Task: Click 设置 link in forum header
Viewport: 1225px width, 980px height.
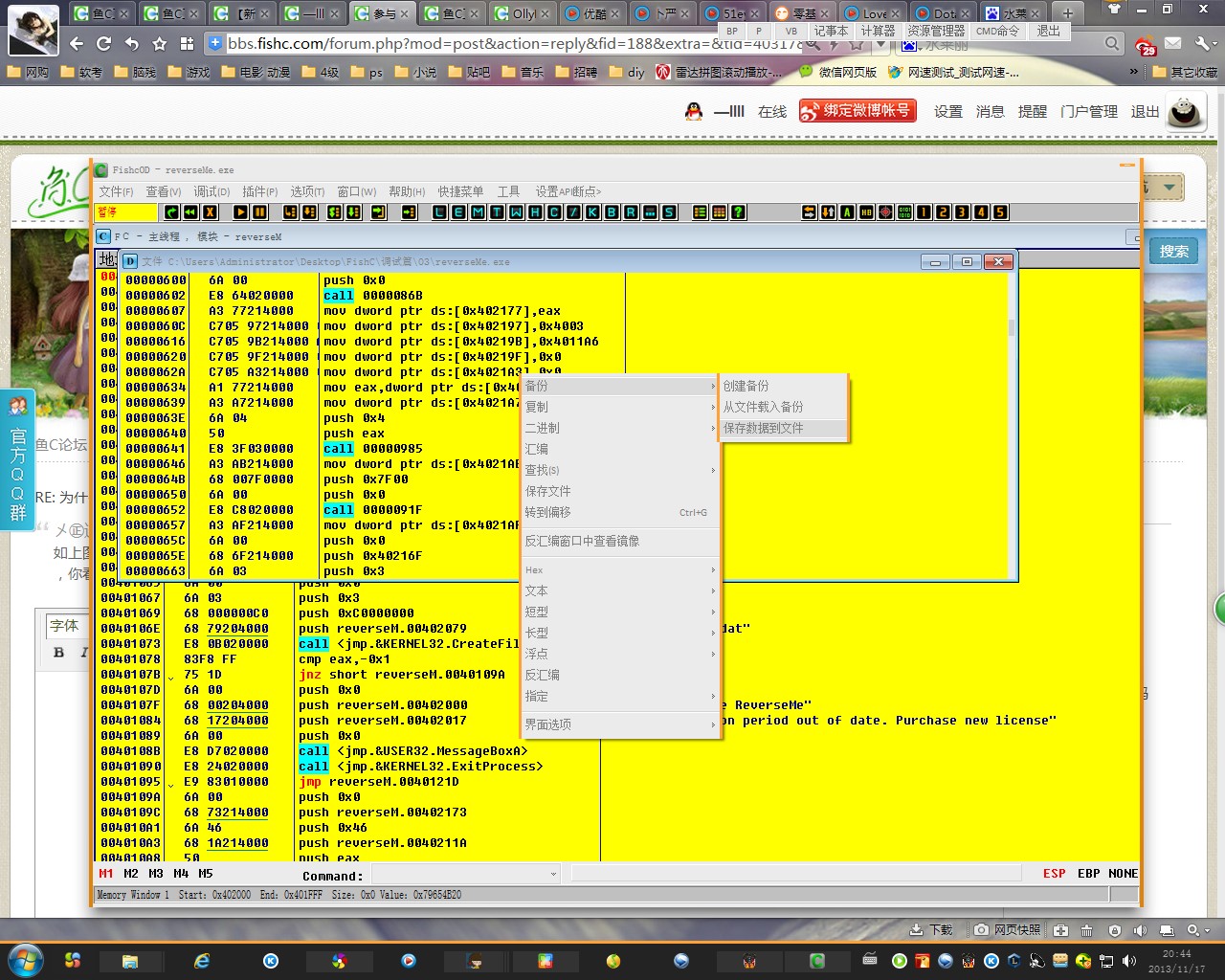Action: point(948,112)
